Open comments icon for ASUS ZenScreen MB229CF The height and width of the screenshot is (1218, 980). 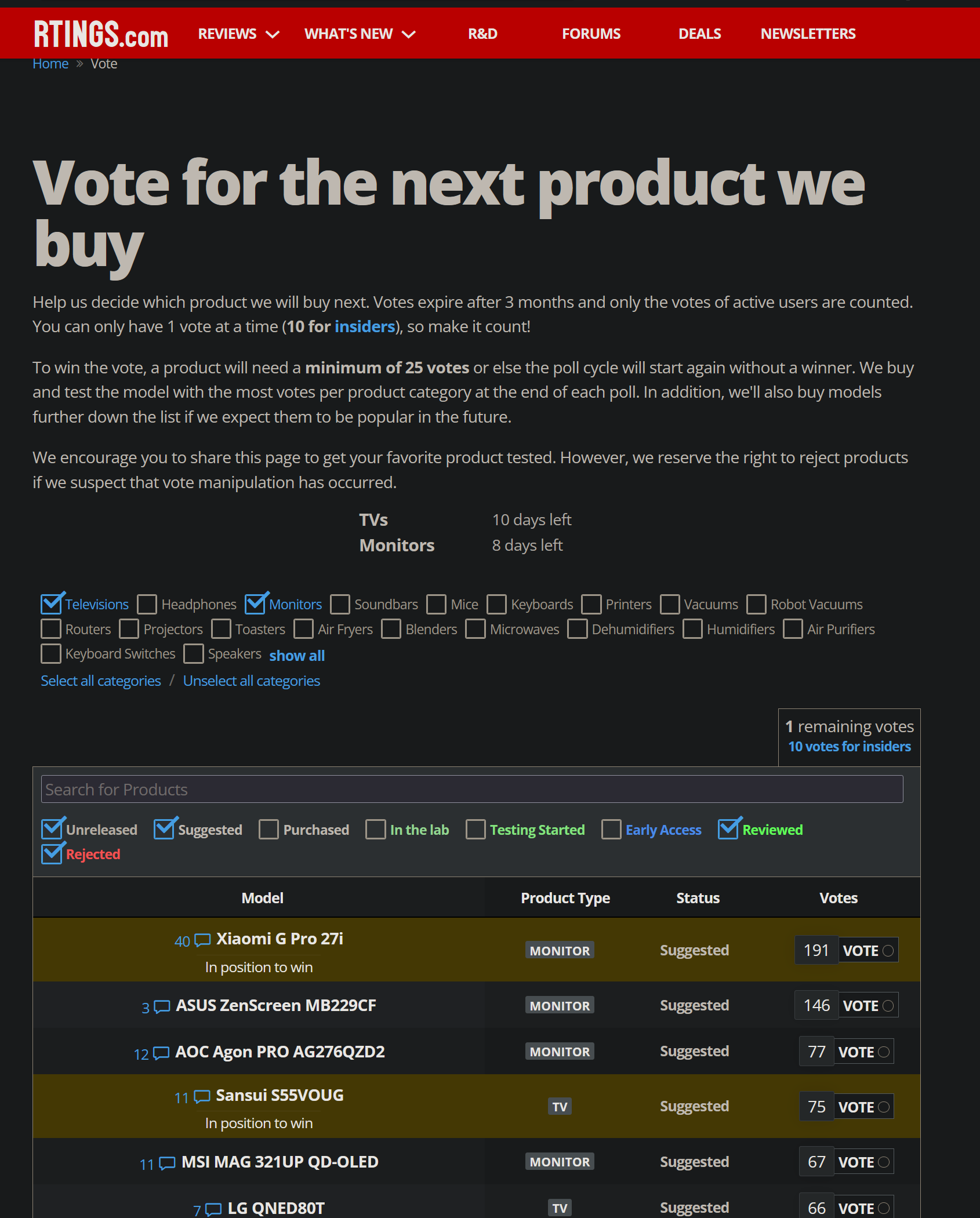[162, 1006]
